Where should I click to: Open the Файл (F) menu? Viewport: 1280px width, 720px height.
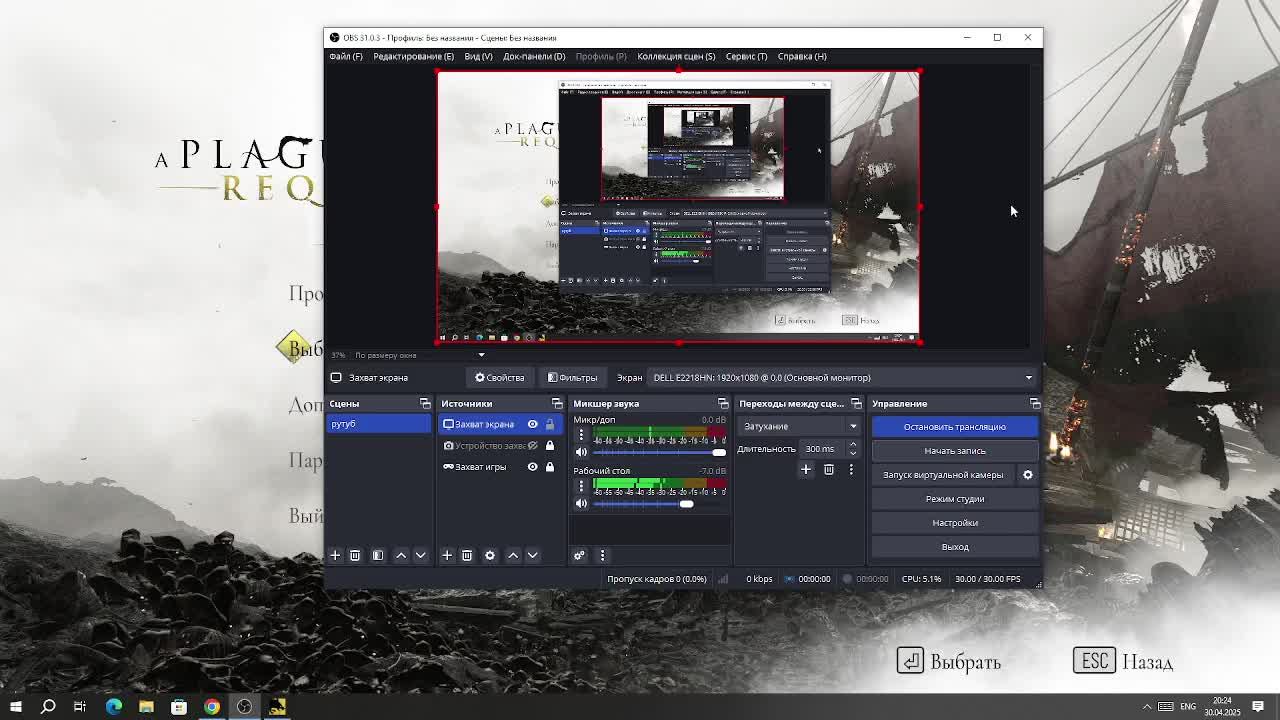click(346, 56)
